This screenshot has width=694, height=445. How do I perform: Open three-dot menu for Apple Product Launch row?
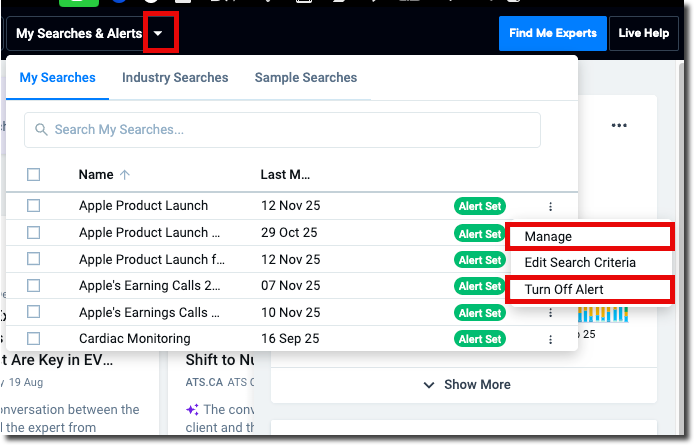(x=550, y=207)
